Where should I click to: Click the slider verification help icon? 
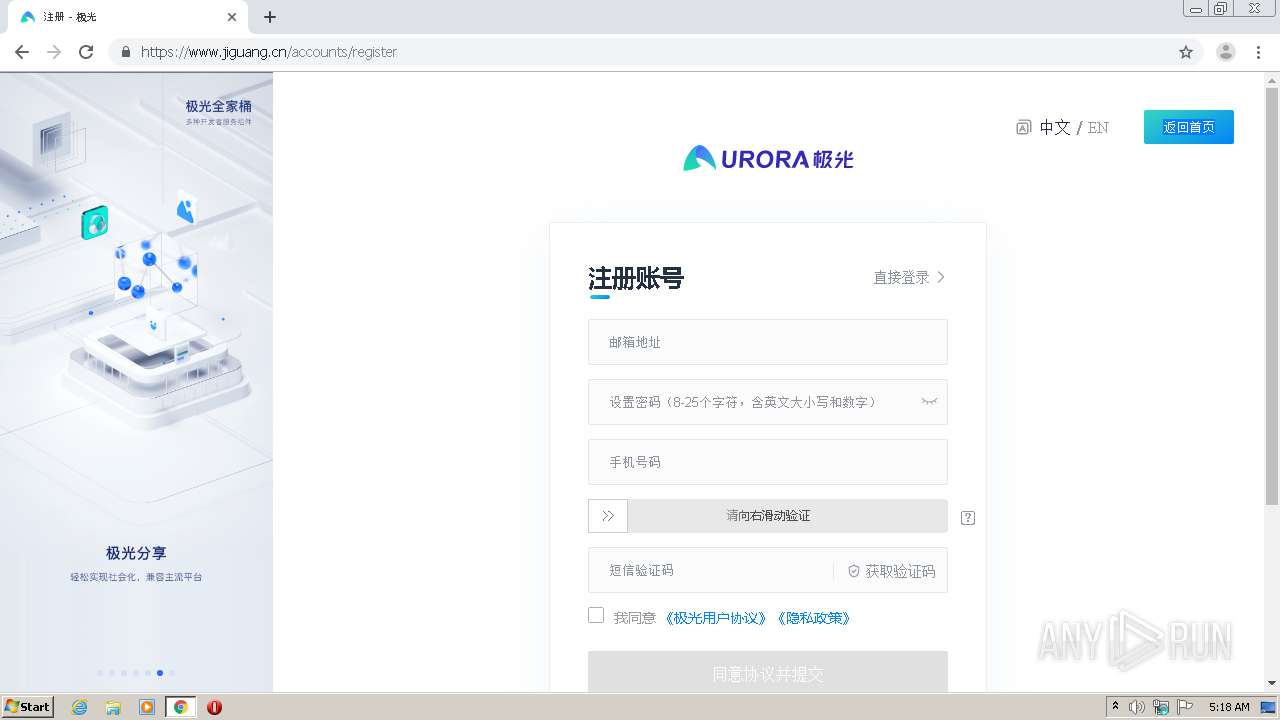tap(967, 517)
